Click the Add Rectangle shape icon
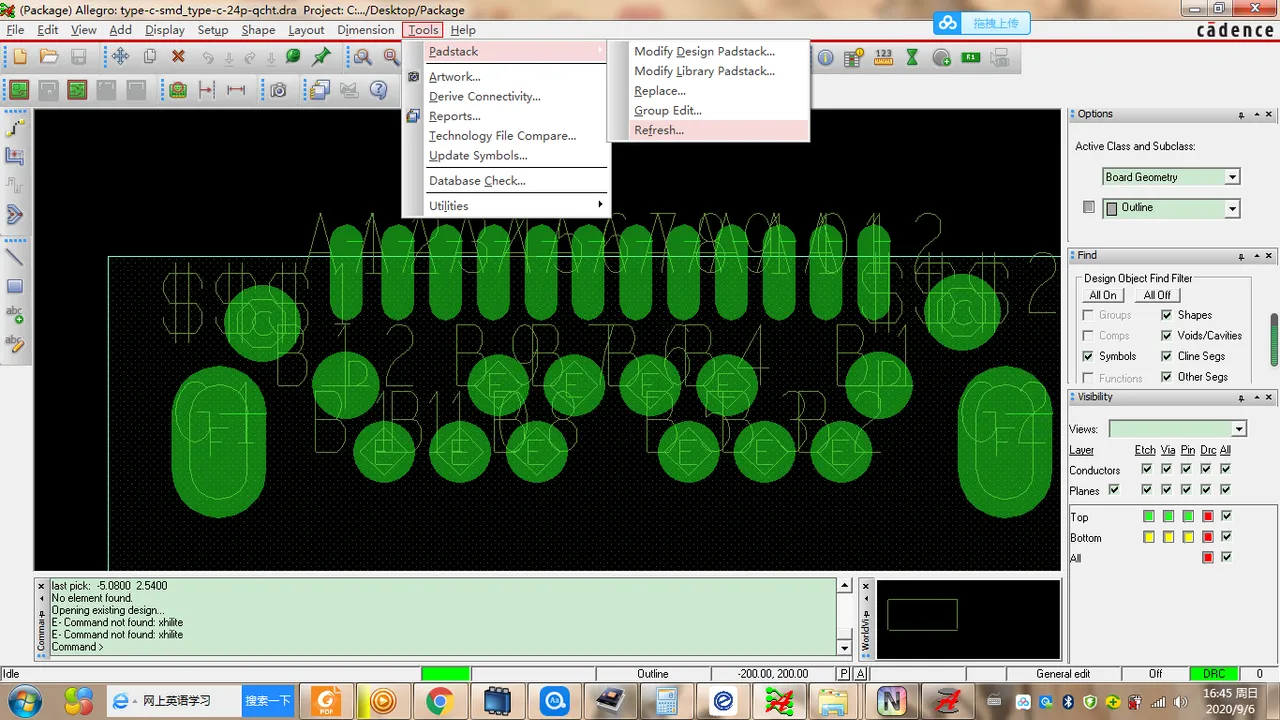The width and height of the screenshot is (1280, 720). click(x=15, y=286)
